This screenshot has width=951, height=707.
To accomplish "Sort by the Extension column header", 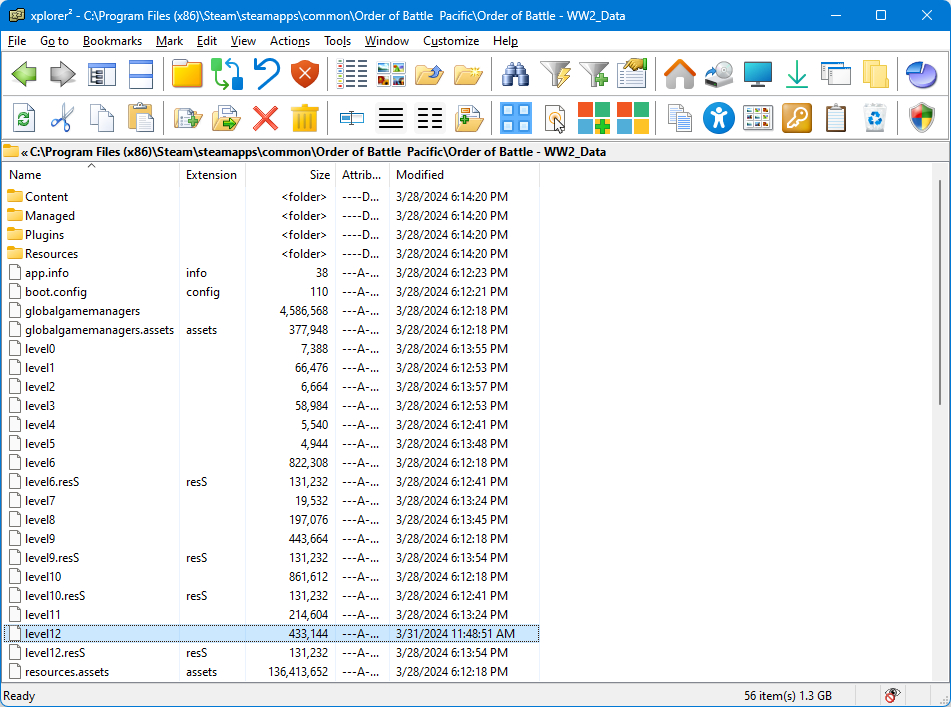I will [x=212, y=175].
